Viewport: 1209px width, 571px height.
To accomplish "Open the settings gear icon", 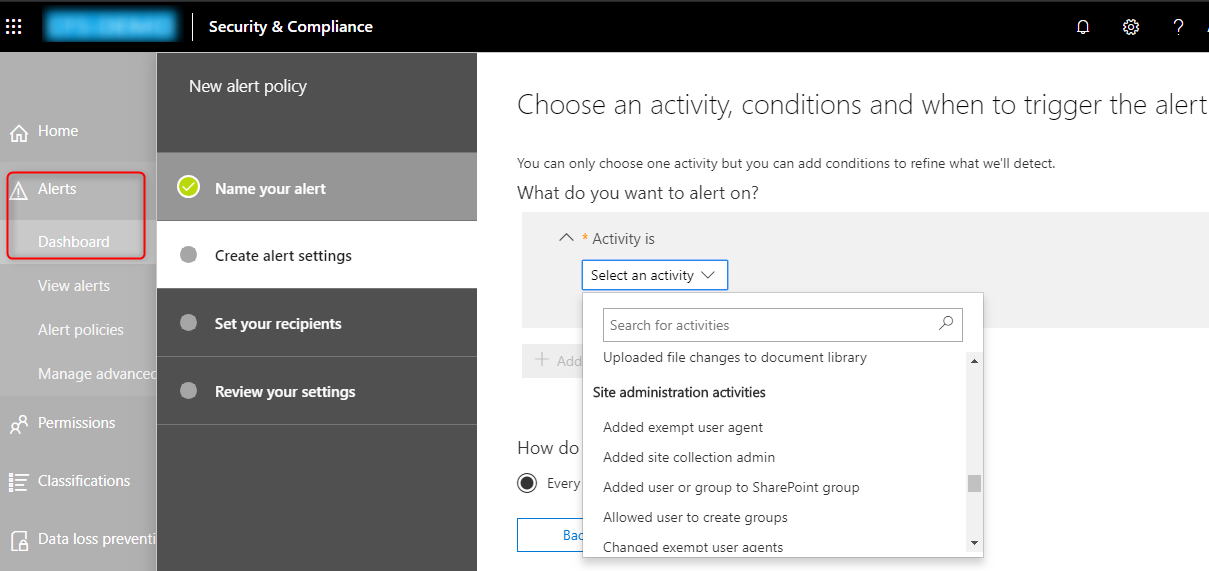I will pos(1131,27).
